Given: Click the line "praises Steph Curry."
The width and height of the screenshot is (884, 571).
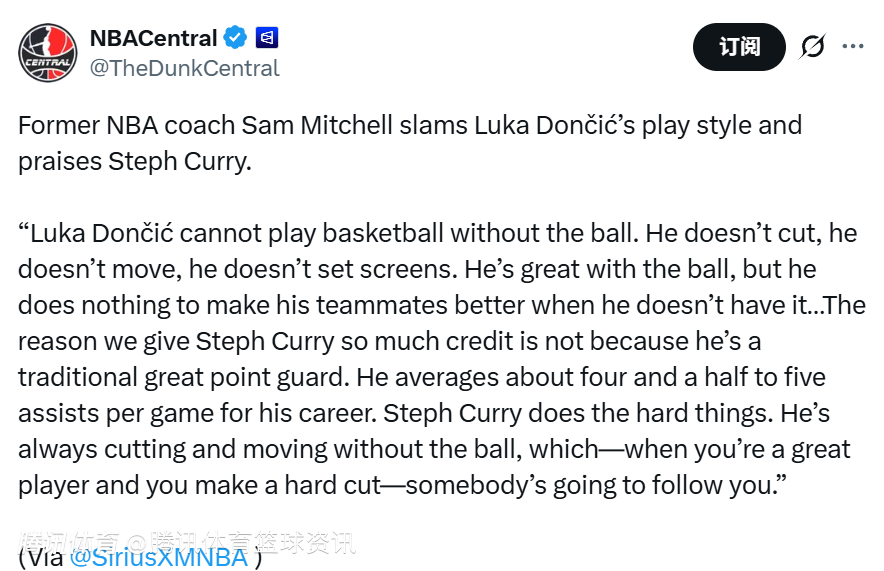Looking at the screenshot, I should (132, 161).
